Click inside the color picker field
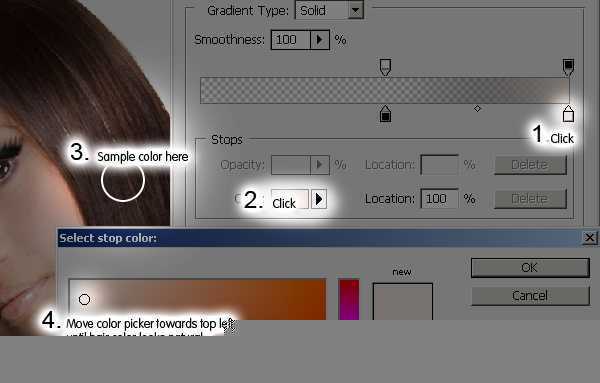 197,300
